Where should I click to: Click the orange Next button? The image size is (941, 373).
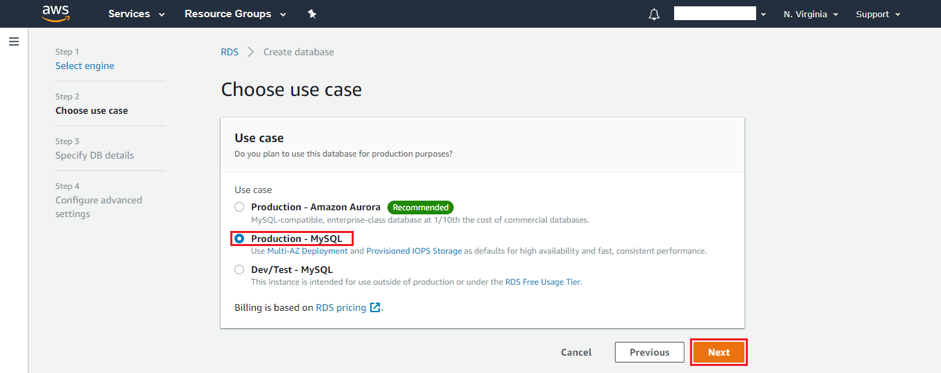(x=718, y=353)
